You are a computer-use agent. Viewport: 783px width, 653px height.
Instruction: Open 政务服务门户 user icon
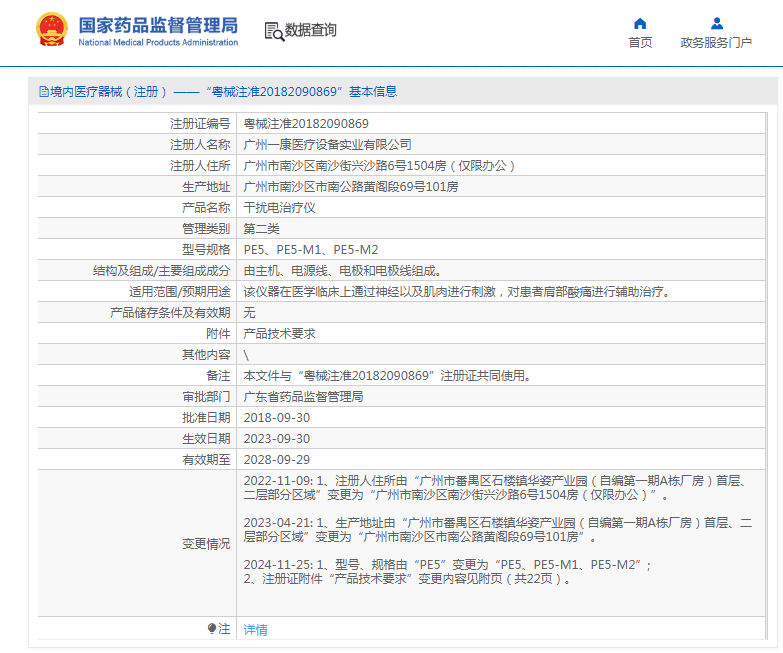[717, 23]
